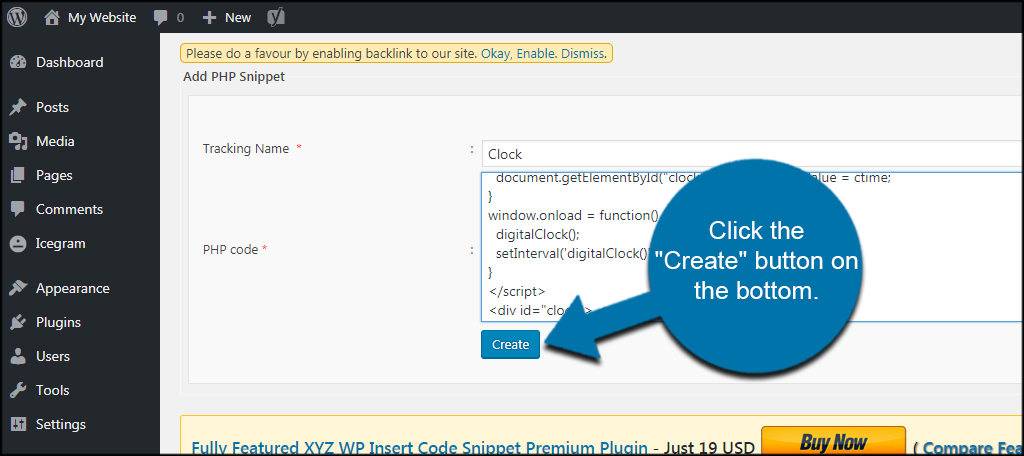Click the Settings sliders icon
This screenshot has height=456, width=1024.
pyautogui.click(x=18, y=424)
